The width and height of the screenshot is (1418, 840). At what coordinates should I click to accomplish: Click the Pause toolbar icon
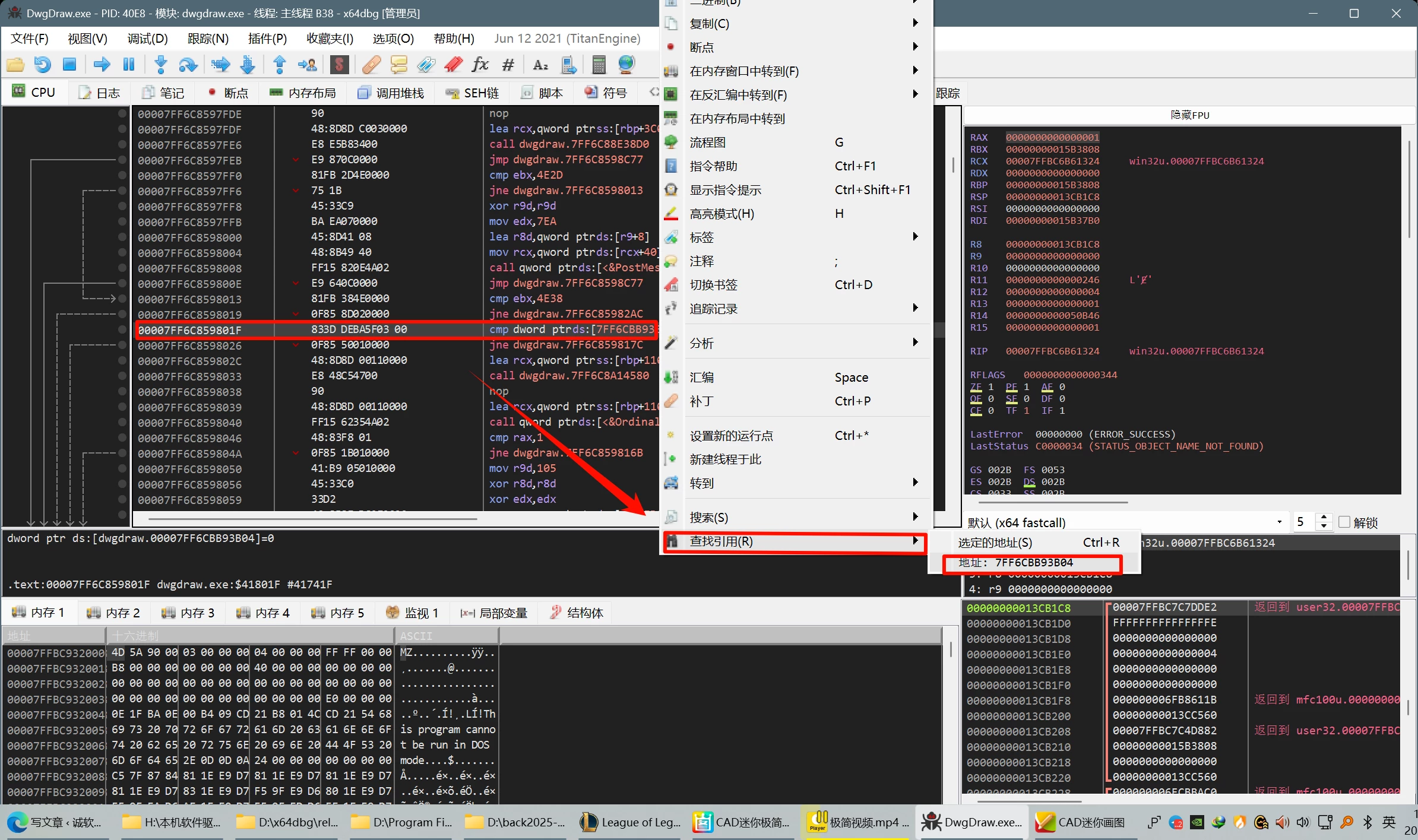(128, 64)
